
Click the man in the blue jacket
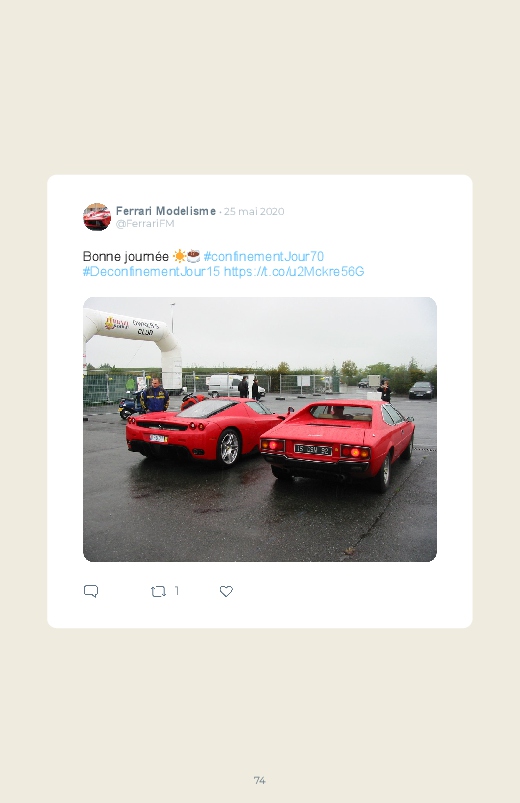click(x=155, y=395)
